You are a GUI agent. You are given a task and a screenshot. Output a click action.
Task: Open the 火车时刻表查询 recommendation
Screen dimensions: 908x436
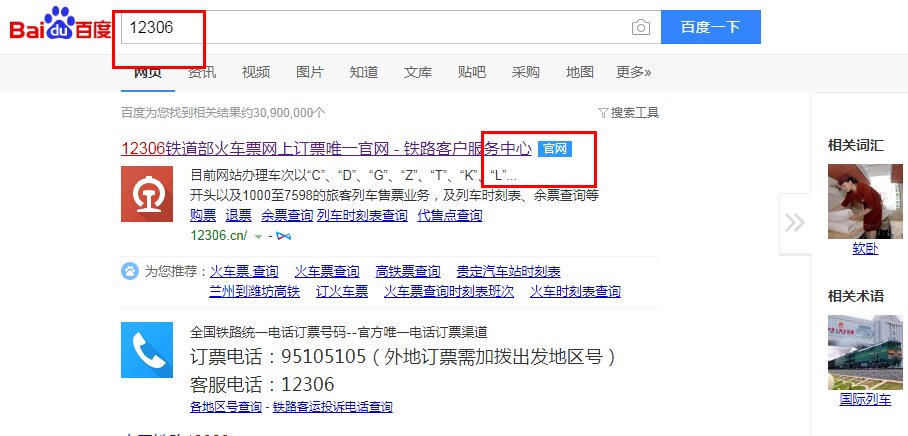coord(576,291)
